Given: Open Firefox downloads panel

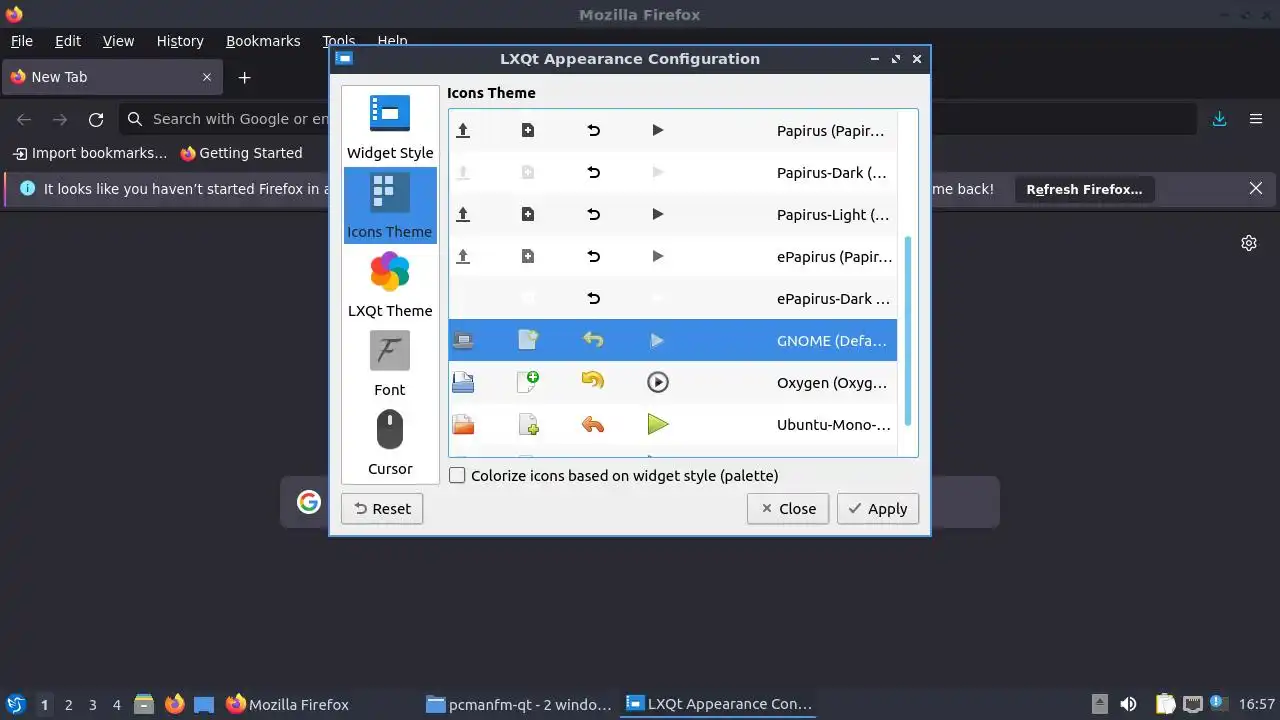Looking at the screenshot, I should click(x=1219, y=119).
